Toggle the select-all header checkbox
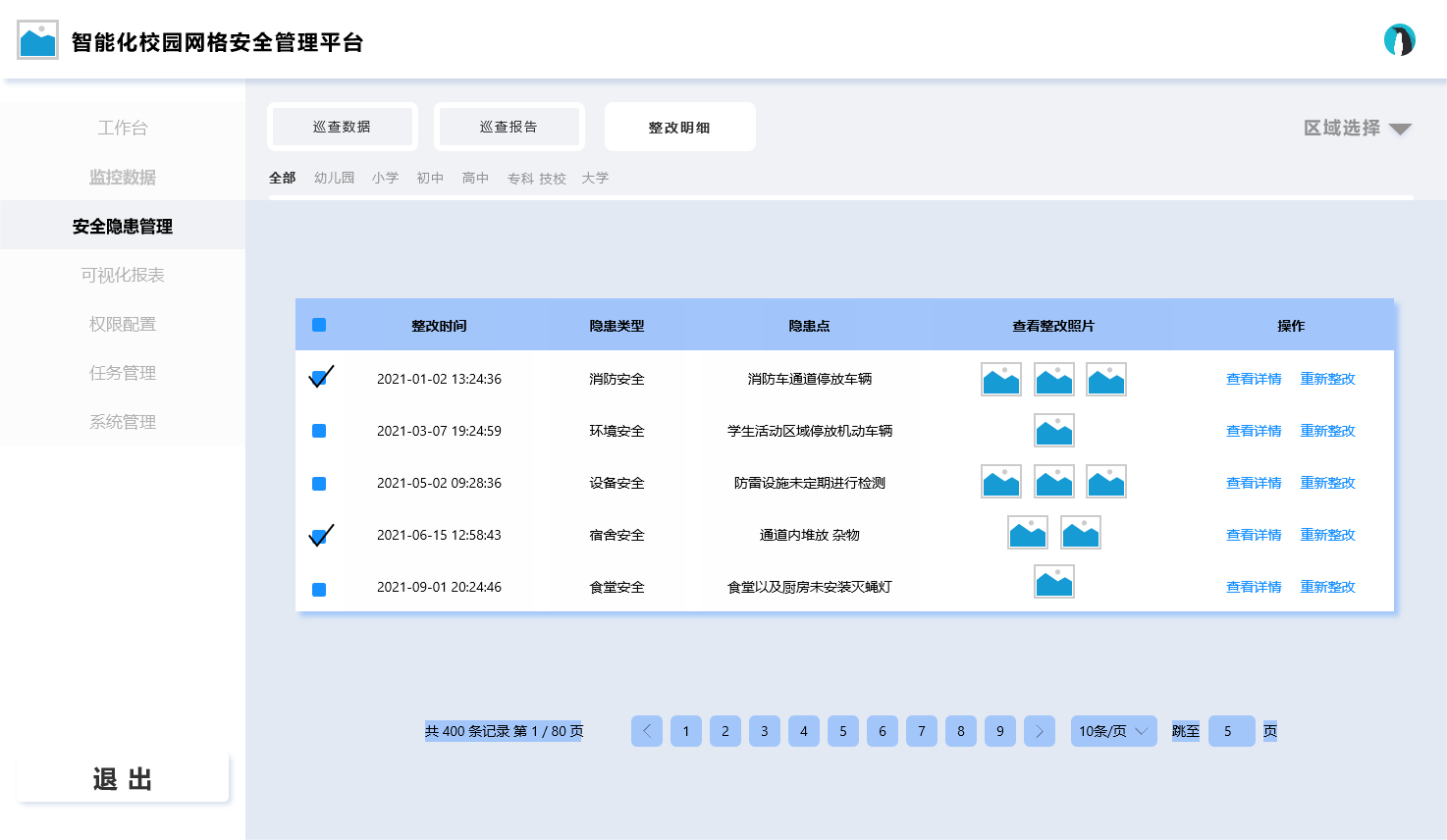 tap(319, 325)
